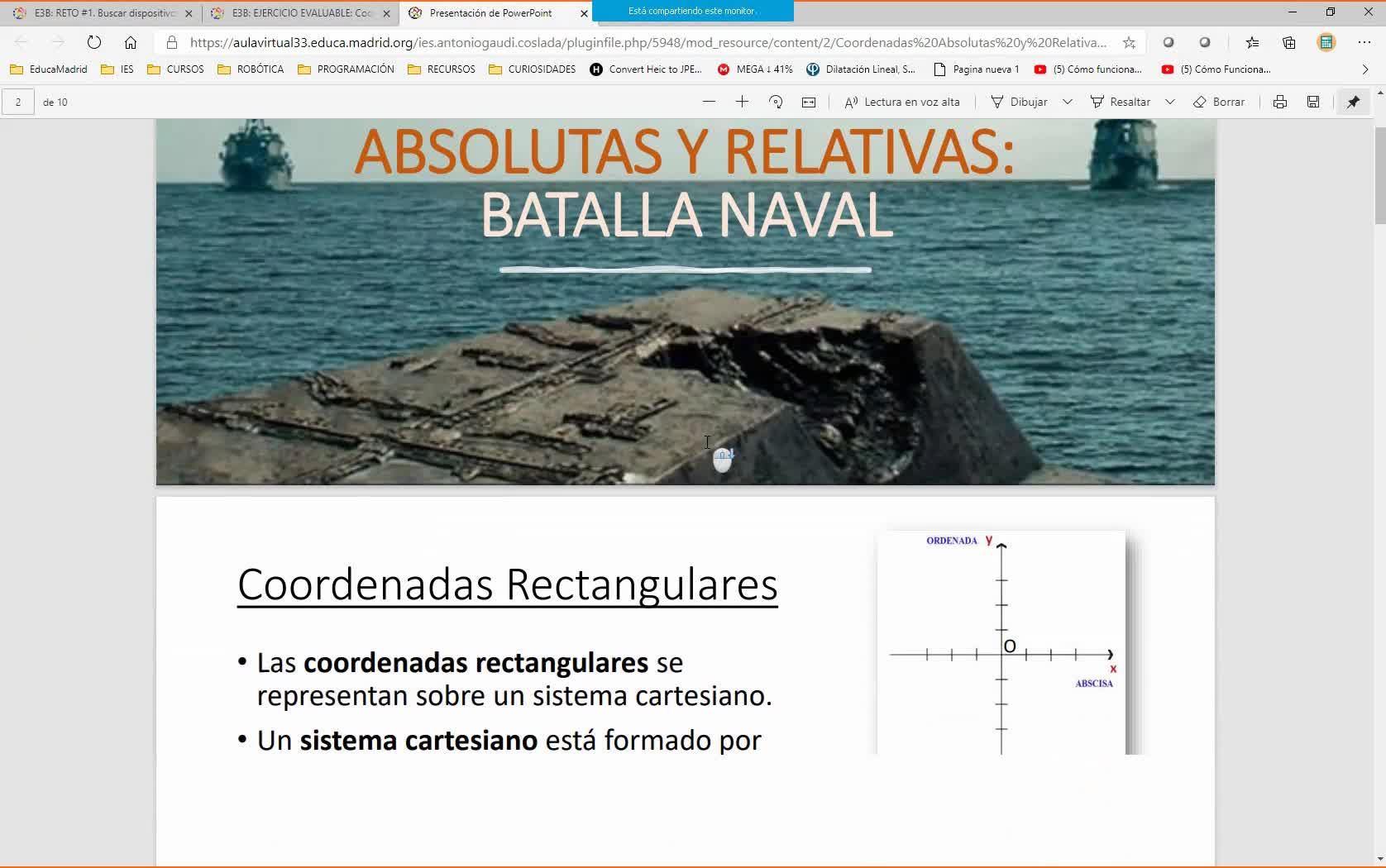Go to the browser home page
Screen dimensions: 1386x868
click(x=131, y=42)
